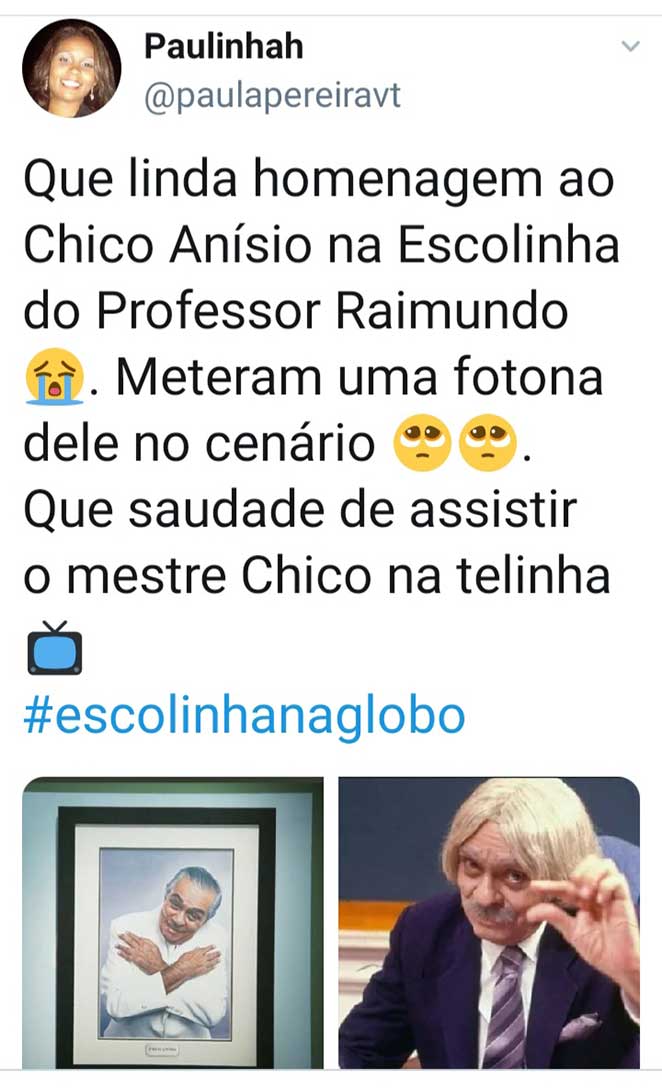The image size is (662, 1091).
Task: Click the text line 'Que linda homenagem ao'
Action: 319,181
